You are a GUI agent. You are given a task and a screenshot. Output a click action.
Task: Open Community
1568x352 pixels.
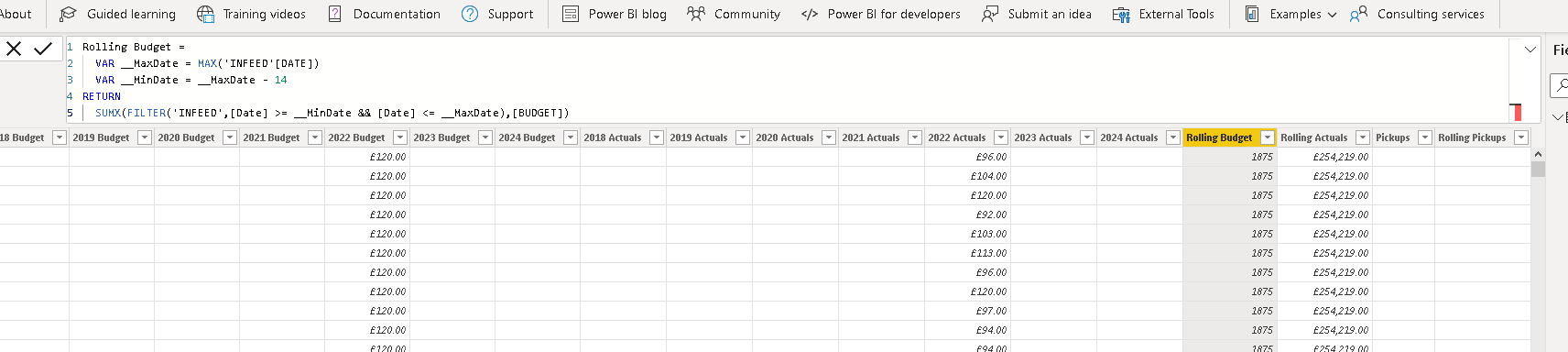(x=734, y=14)
